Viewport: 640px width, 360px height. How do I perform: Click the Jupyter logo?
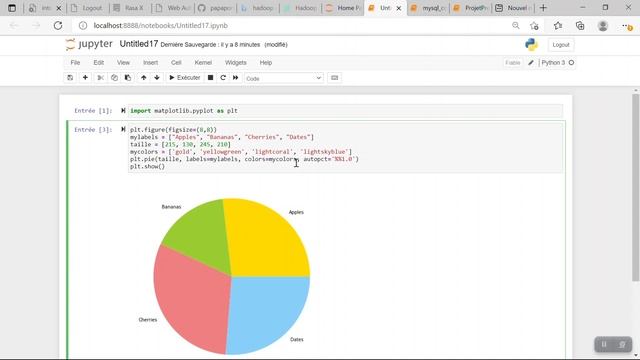tap(89, 44)
